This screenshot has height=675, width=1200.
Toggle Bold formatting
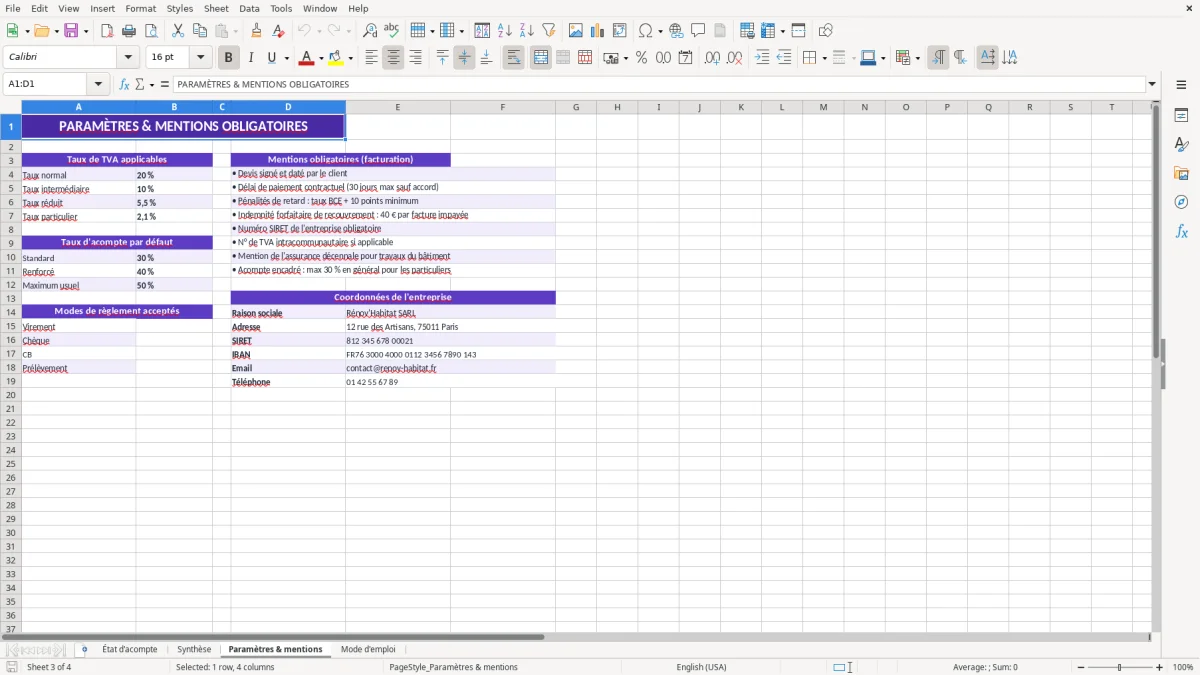(229, 58)
